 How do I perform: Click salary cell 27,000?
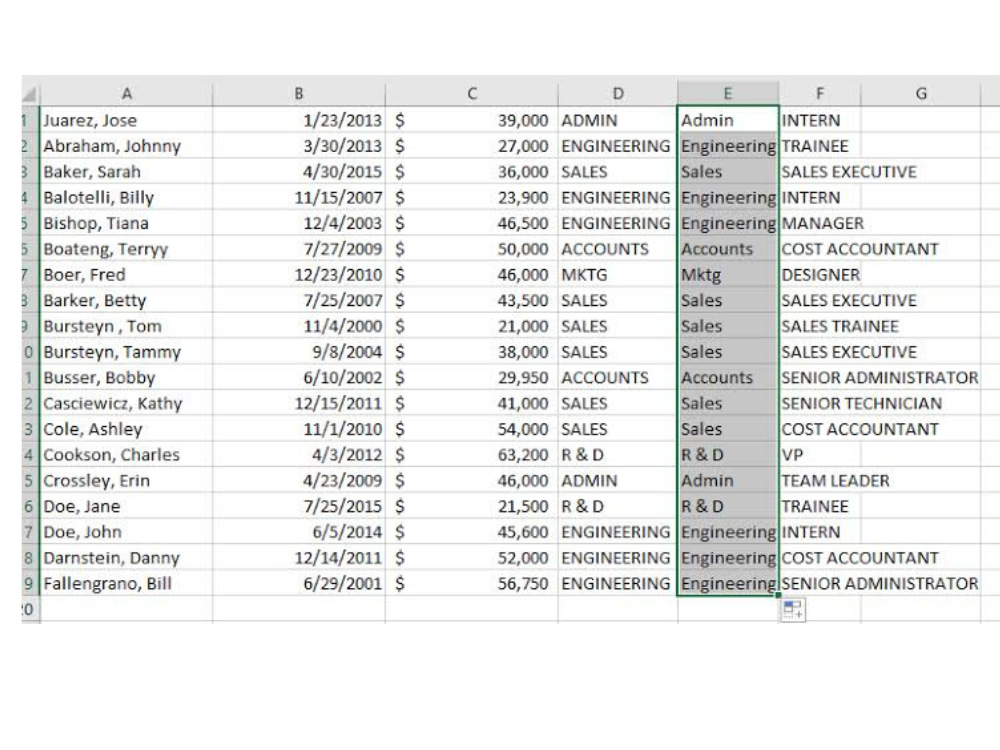(471, 146)
